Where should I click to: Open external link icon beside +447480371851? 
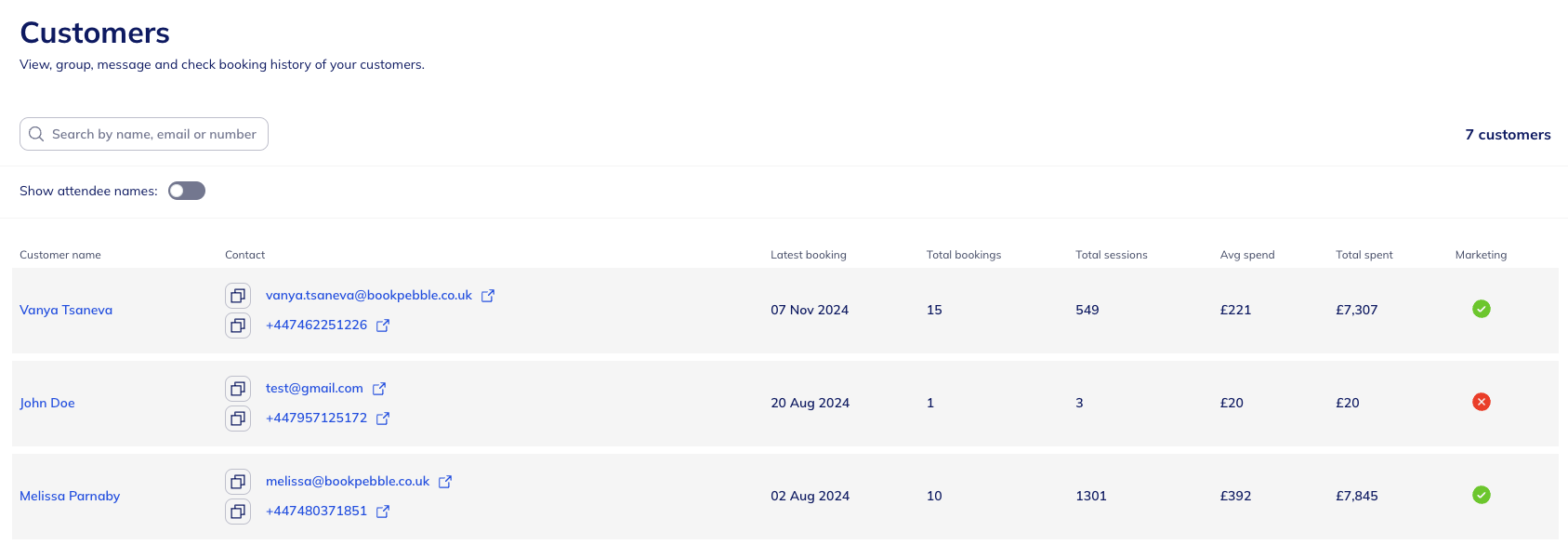click(x=383, y=512)
